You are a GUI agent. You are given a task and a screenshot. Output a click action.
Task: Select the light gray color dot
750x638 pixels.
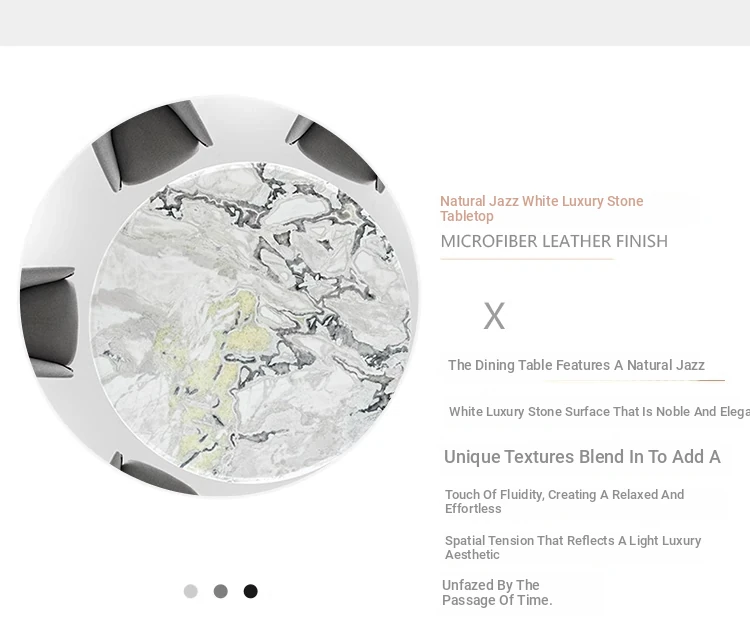tap(190, 591)
